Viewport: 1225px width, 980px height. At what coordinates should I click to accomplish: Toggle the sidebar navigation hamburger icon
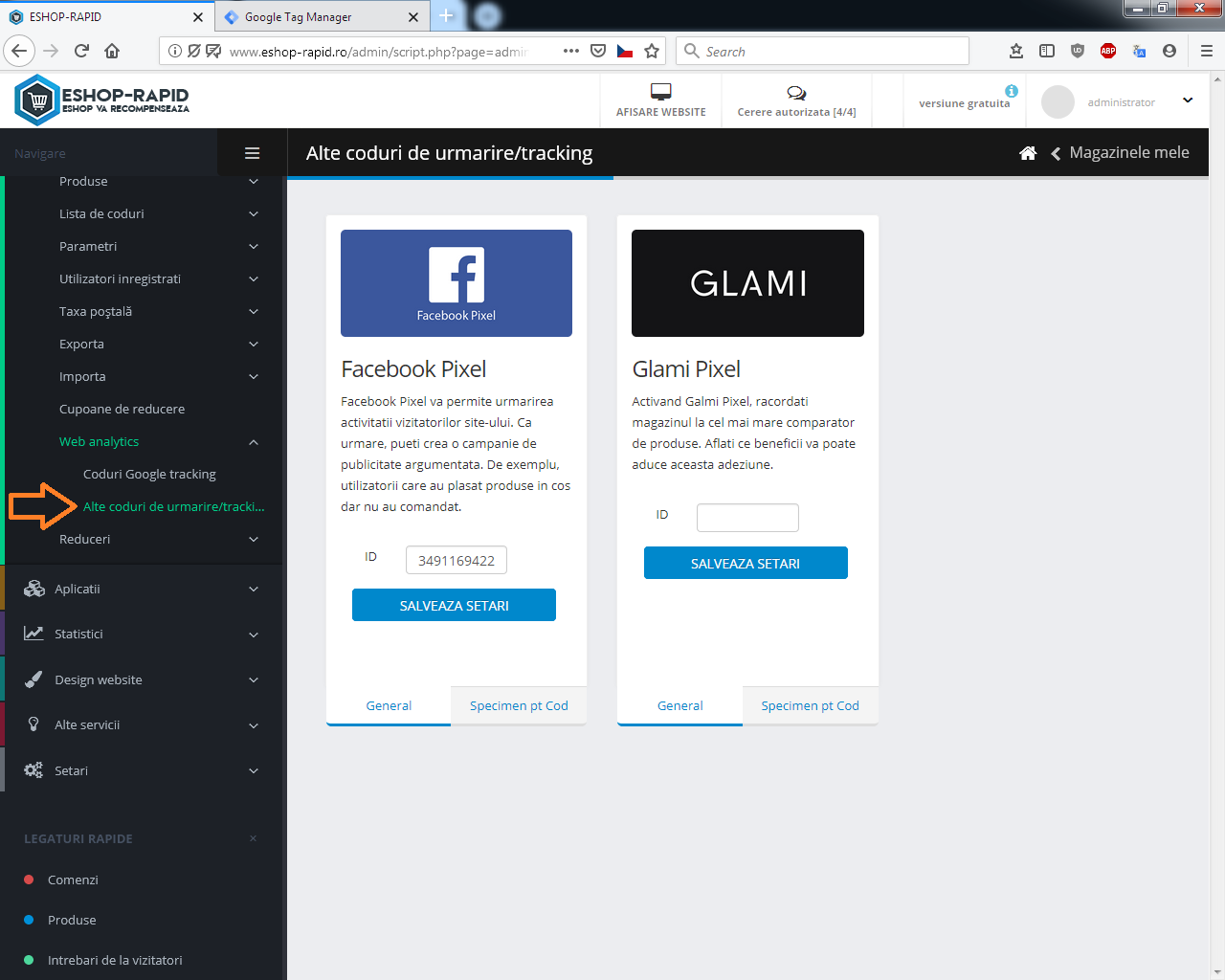253,153
